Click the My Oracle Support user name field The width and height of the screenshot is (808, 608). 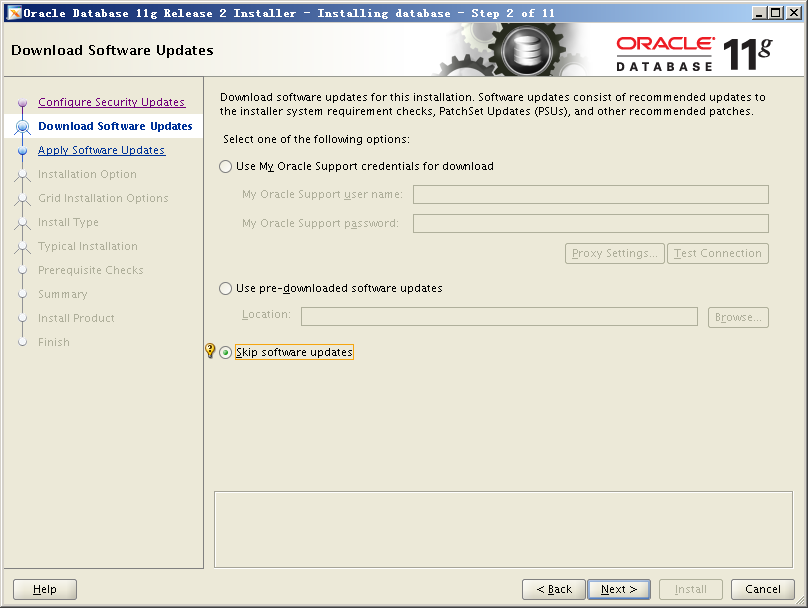(x=590, y=194)
